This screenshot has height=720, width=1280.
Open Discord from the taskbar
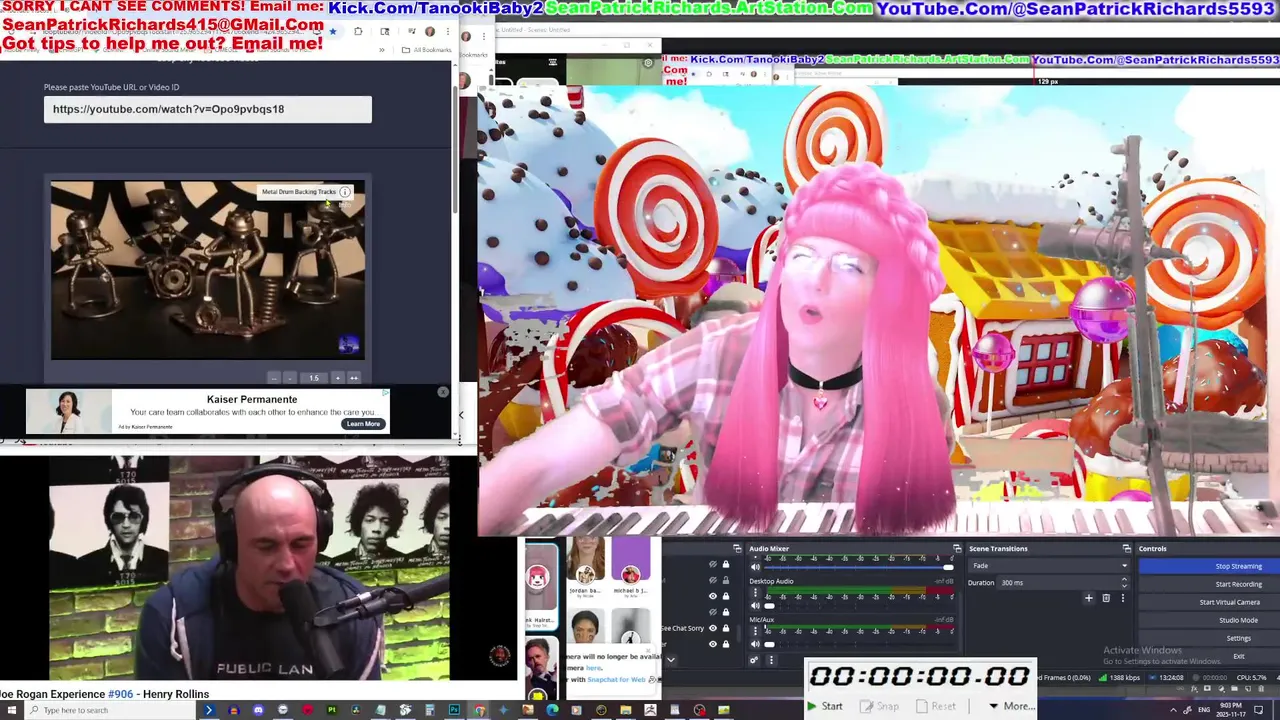click(258, 710)
